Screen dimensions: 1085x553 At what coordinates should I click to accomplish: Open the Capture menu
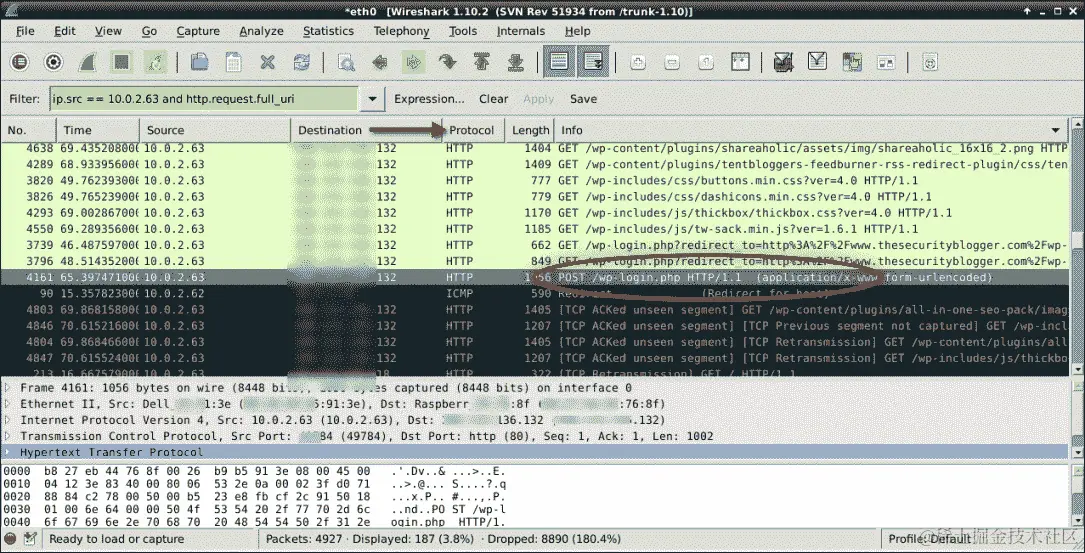[198, 31]
